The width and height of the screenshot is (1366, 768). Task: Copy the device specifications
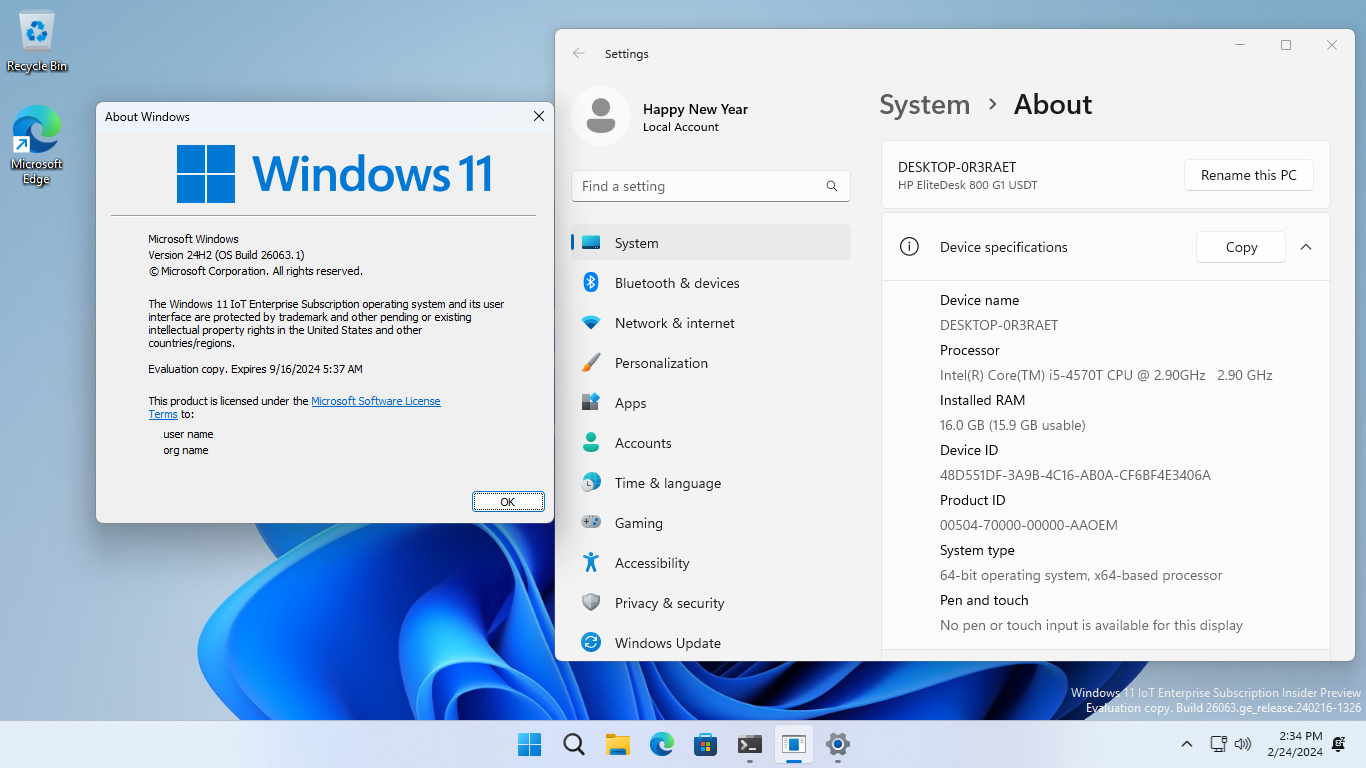point(1241,247)
